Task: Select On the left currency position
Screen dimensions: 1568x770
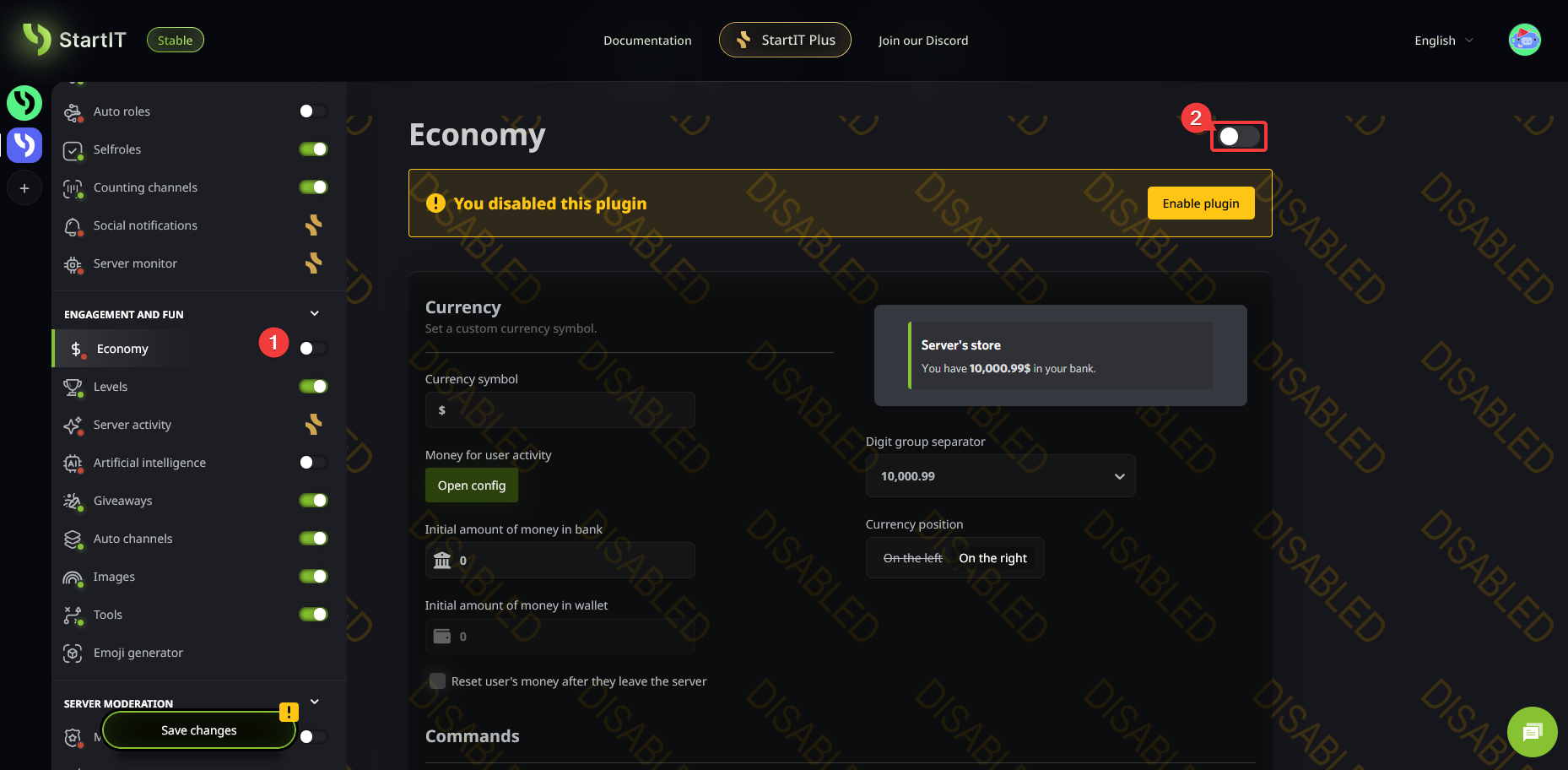Action: pos(912,558)
